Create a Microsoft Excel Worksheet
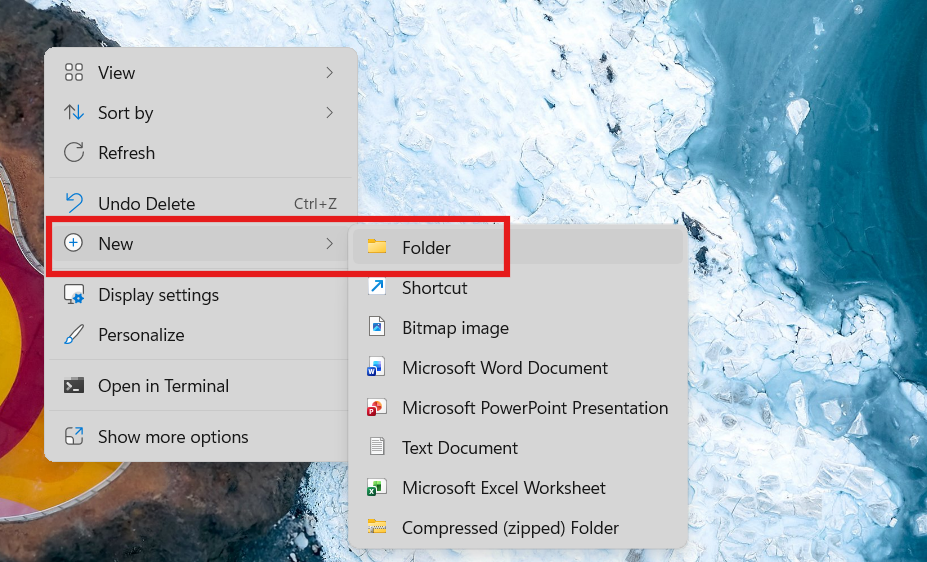The height and width of the screenshot is (562, 927). [518, 488]
